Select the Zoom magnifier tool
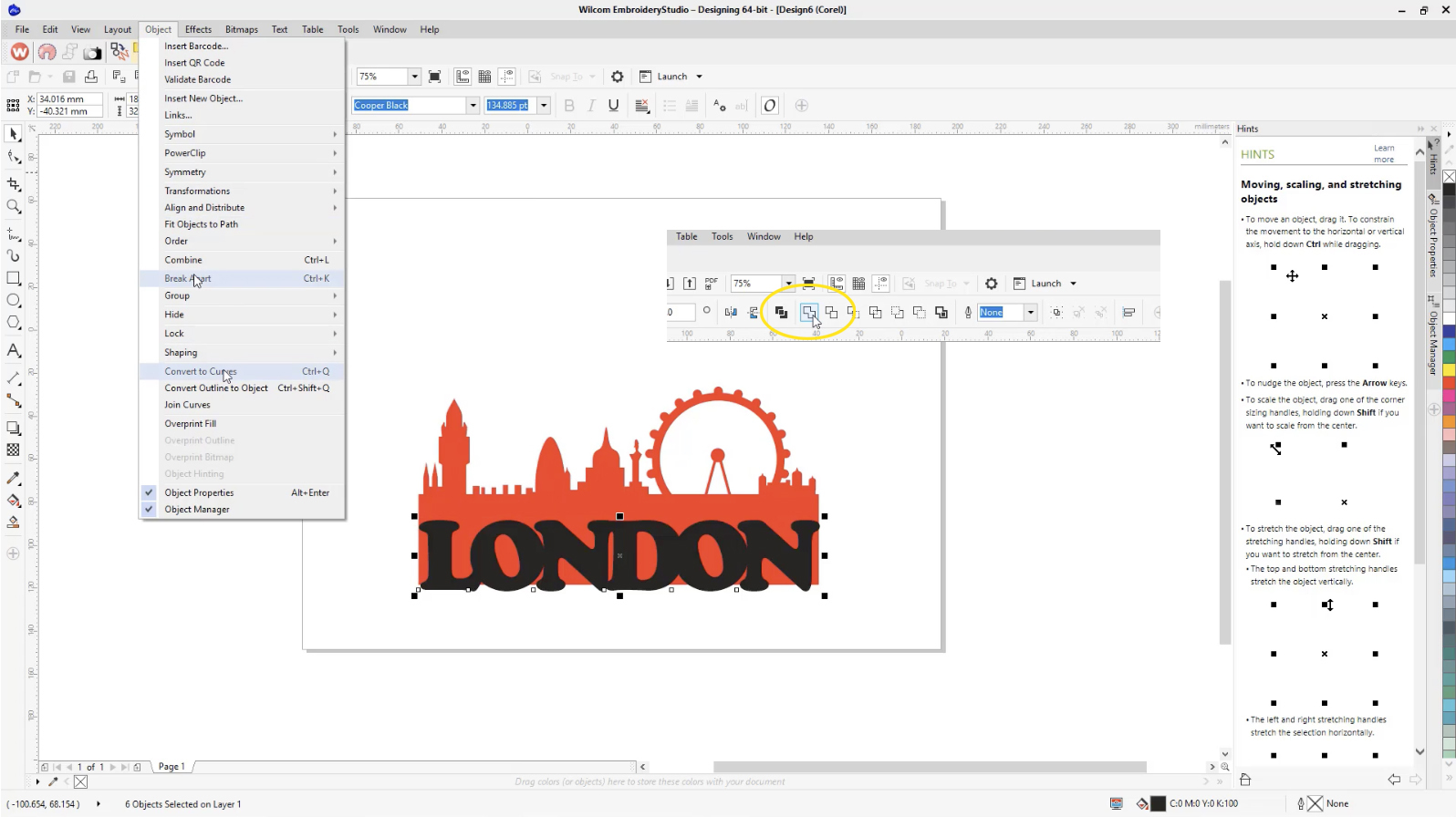1456x817 pixels. point(14,207)
